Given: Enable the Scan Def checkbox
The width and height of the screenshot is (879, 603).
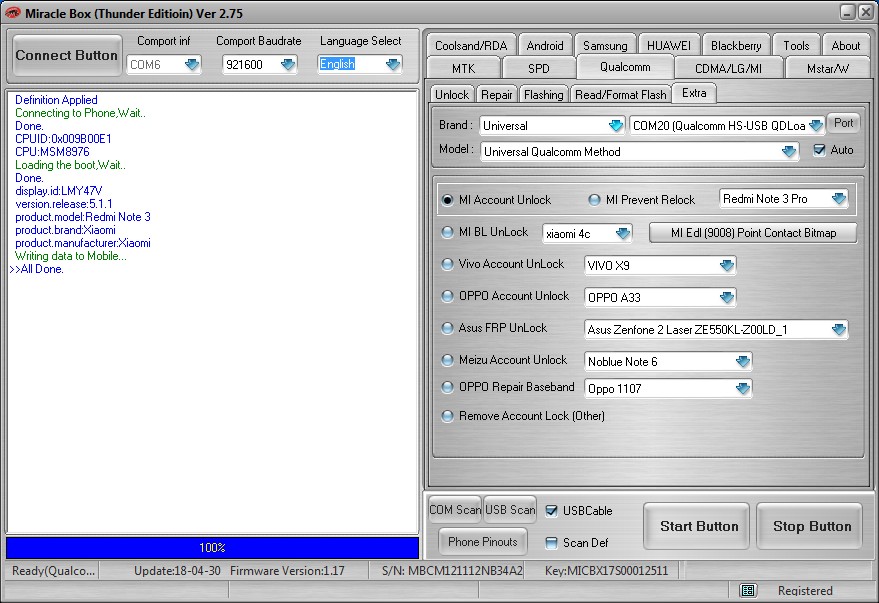Looking at the screenshot, I should coord(551,542).
